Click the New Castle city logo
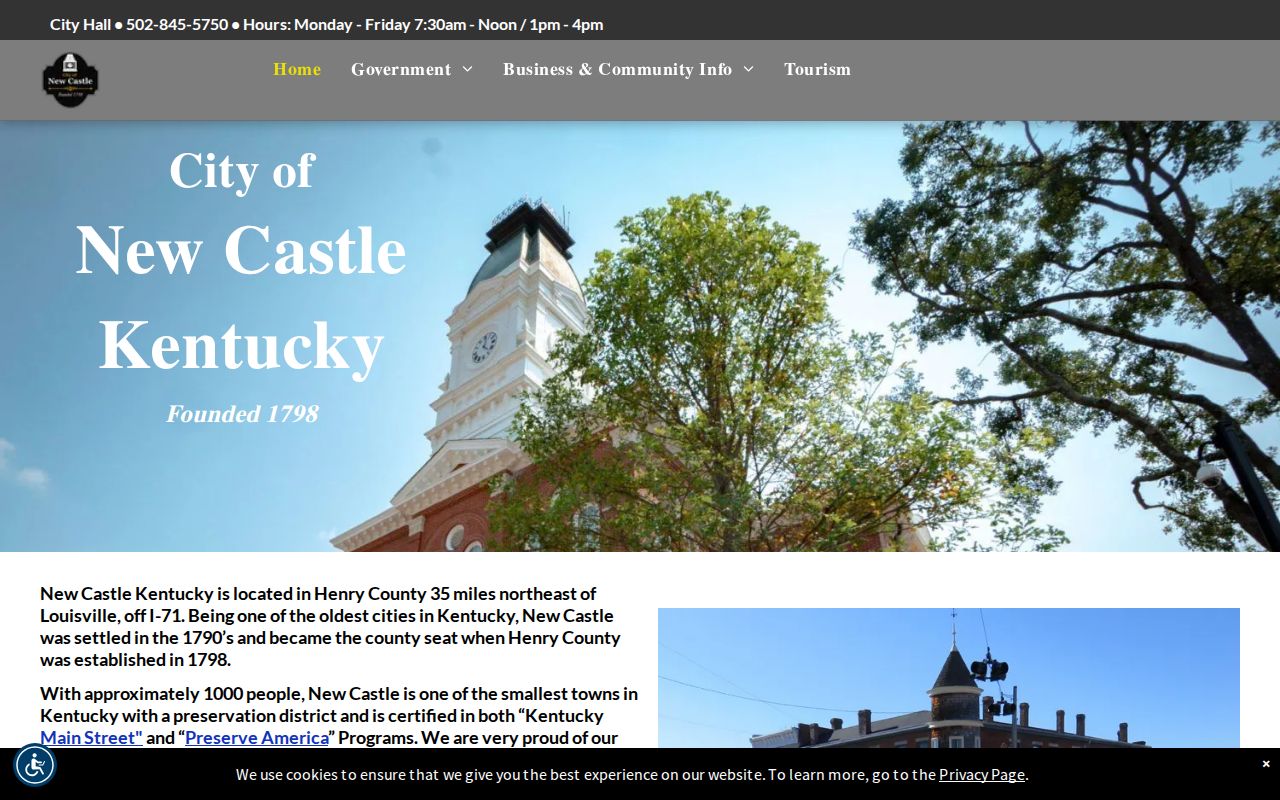The height and width of the screenshot is (800, 1280). point(70,79)
